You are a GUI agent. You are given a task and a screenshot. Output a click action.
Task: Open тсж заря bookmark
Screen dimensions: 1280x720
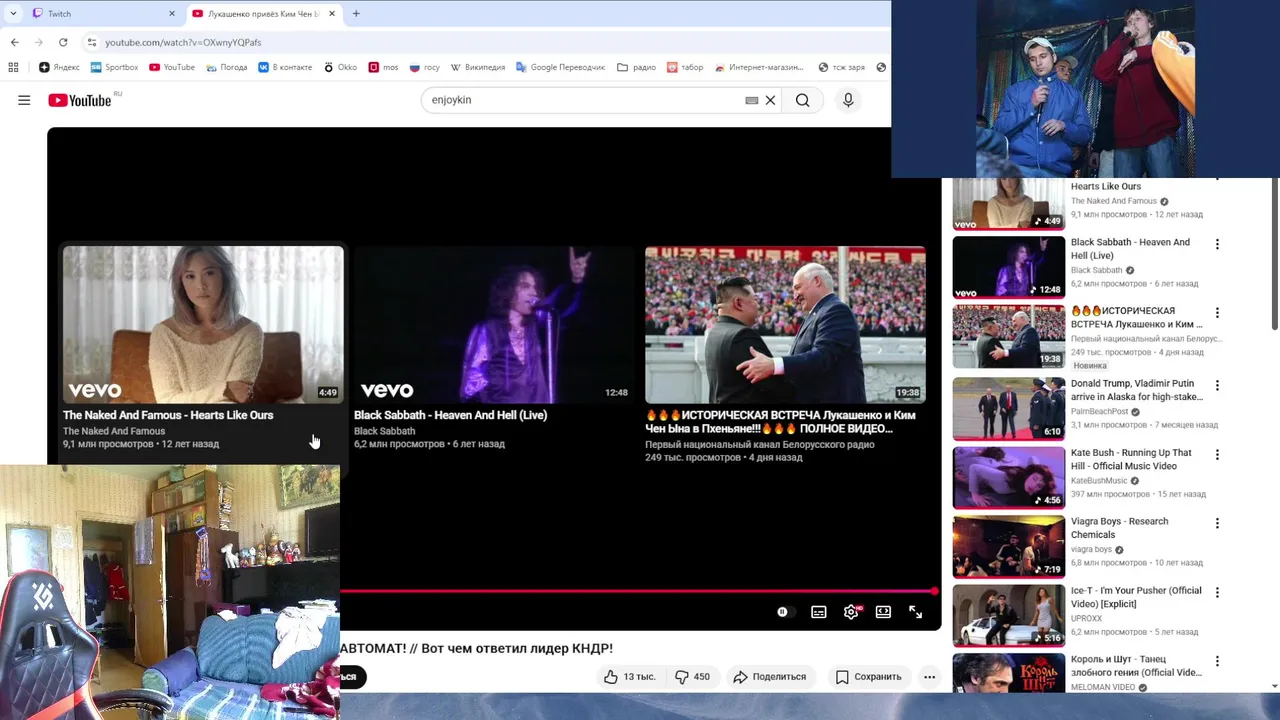841,67
